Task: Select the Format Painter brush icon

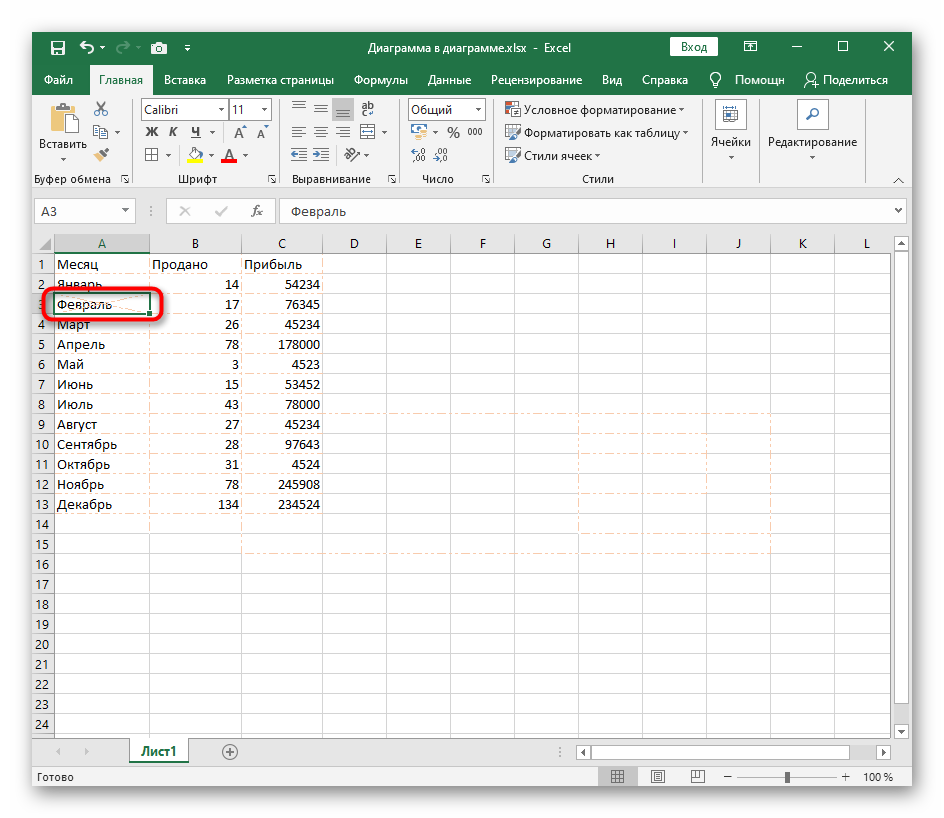Action: 101,155
